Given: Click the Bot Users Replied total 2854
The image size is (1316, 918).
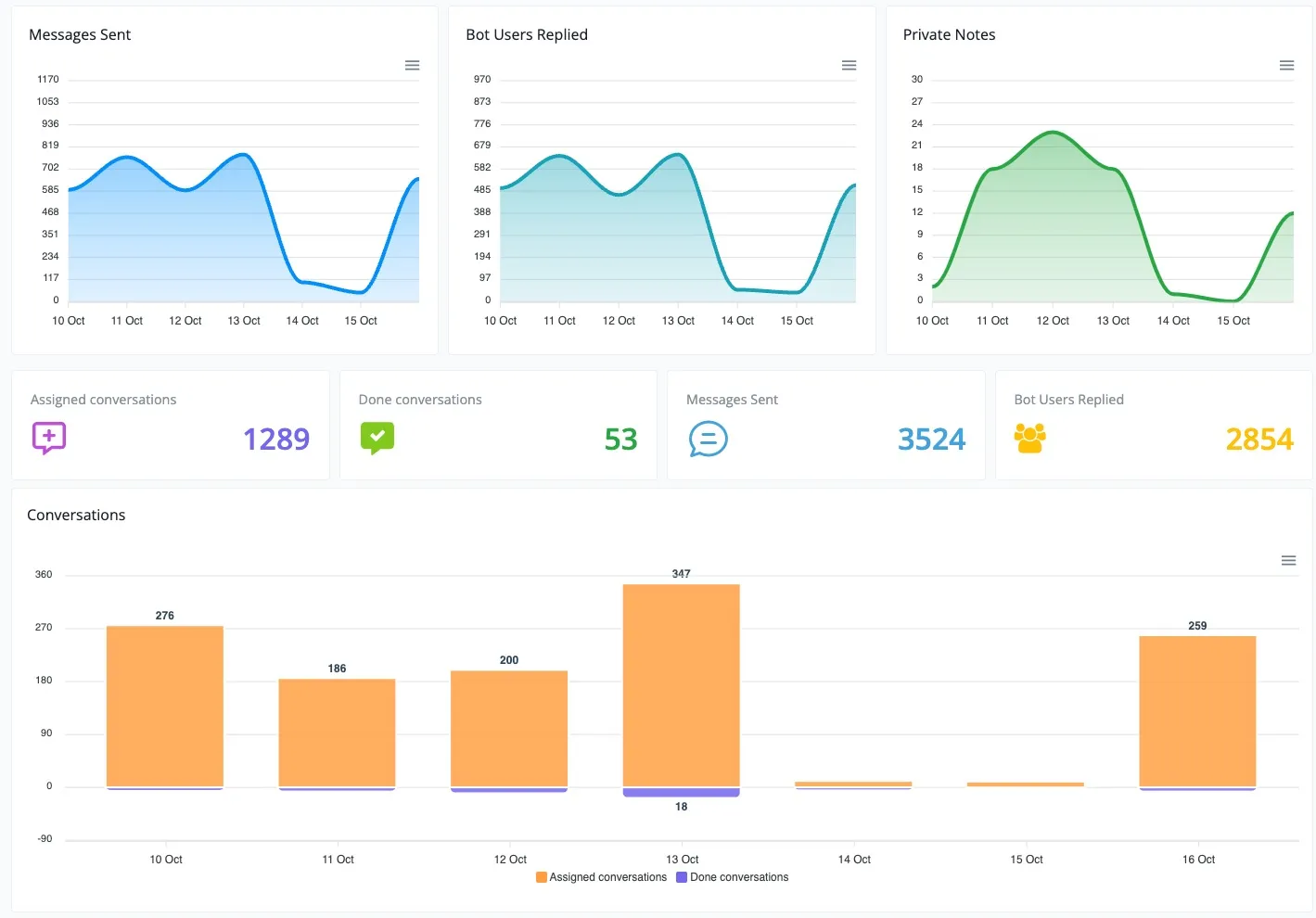Looking at the screenshot, I should (1259, 439).
